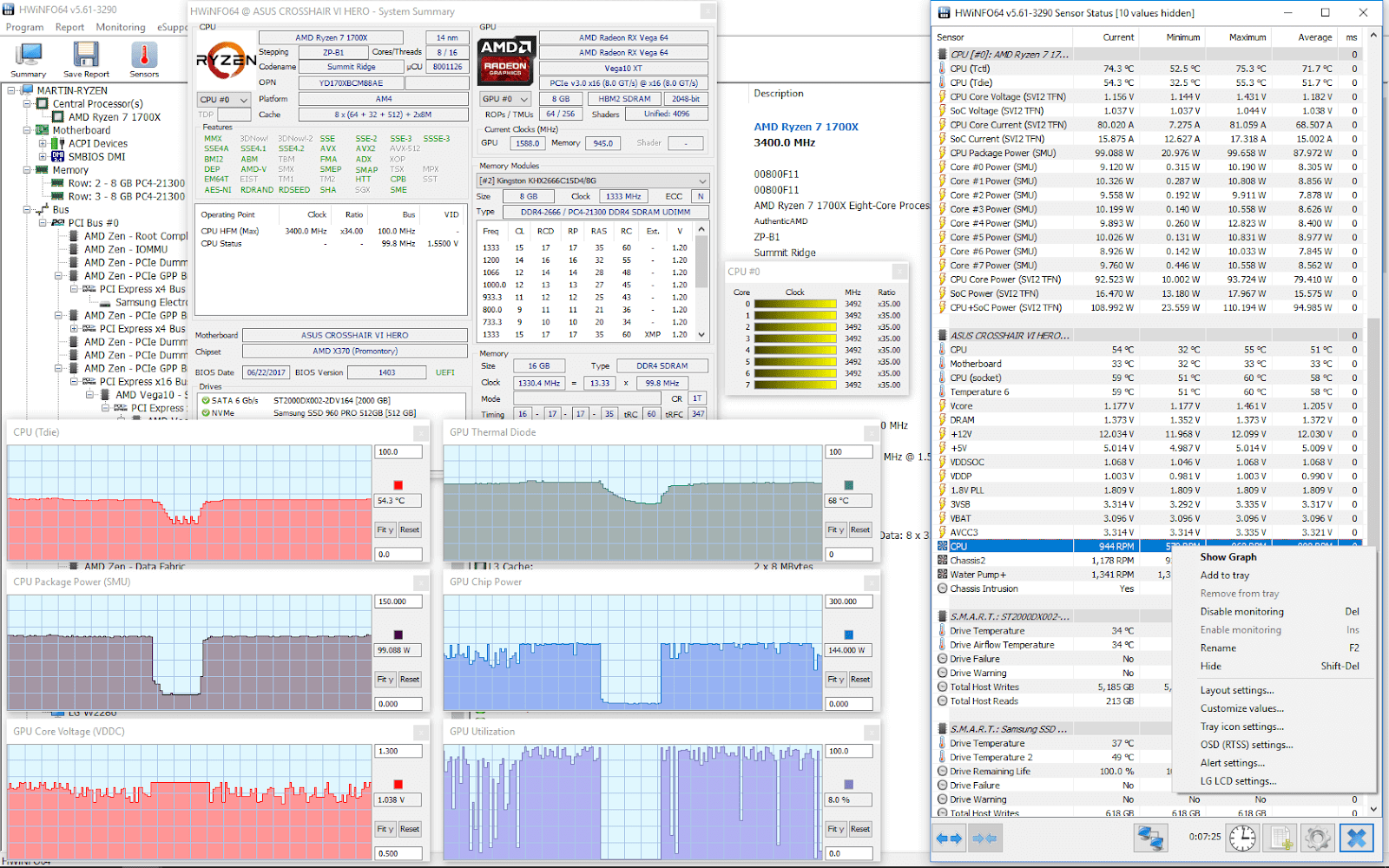Collapse the Memory tree node
This screenshot has height=868, width=1389.
[27, 170]
